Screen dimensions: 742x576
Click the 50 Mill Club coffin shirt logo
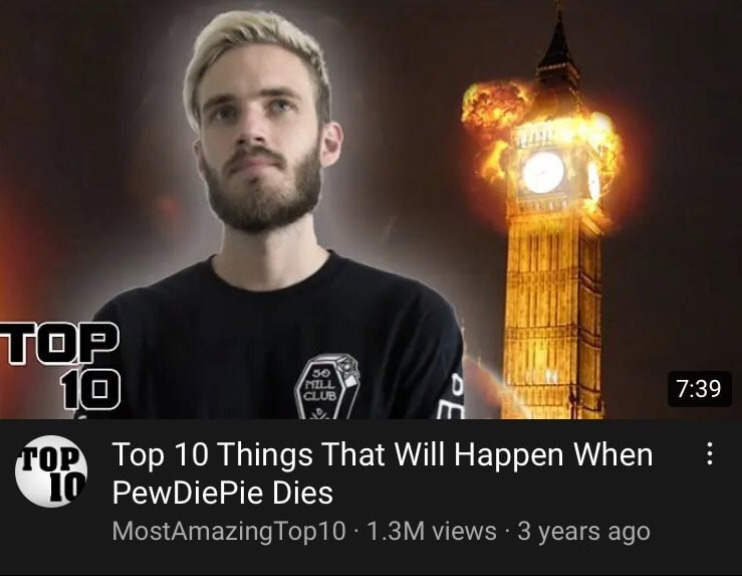click(327, 386)
